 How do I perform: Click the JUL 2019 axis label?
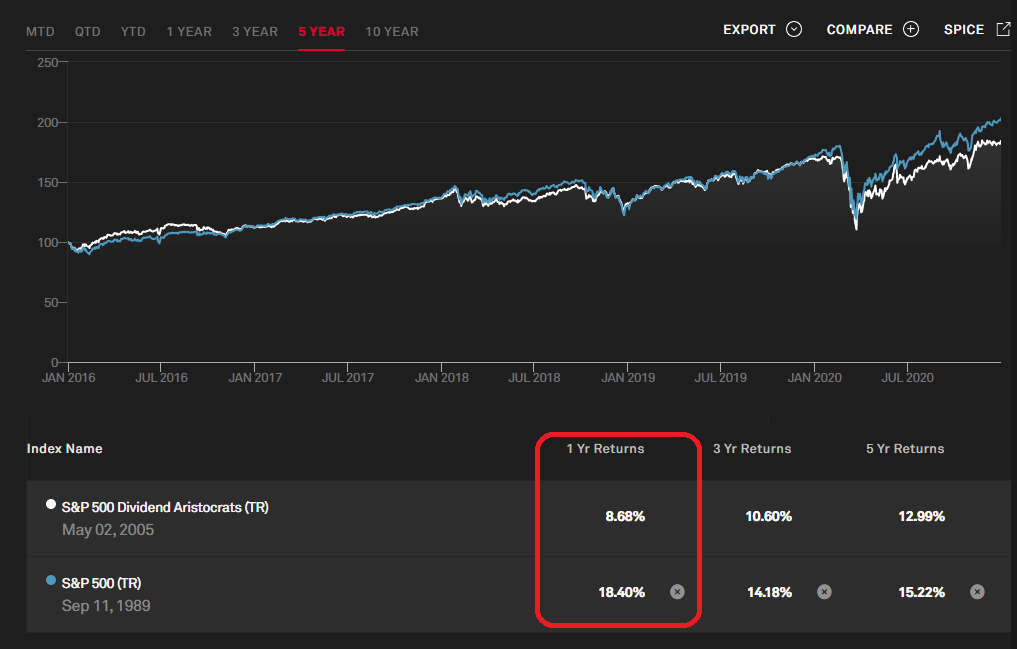click(721, 378)
